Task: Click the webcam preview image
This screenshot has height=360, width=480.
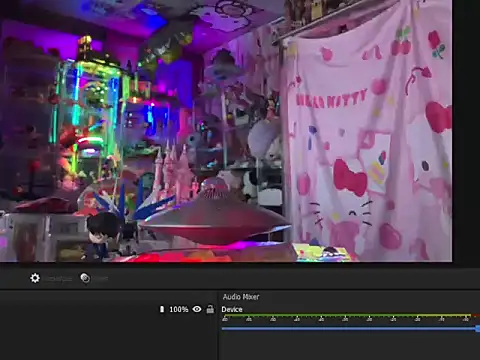Action: click(x=226, y=131)
